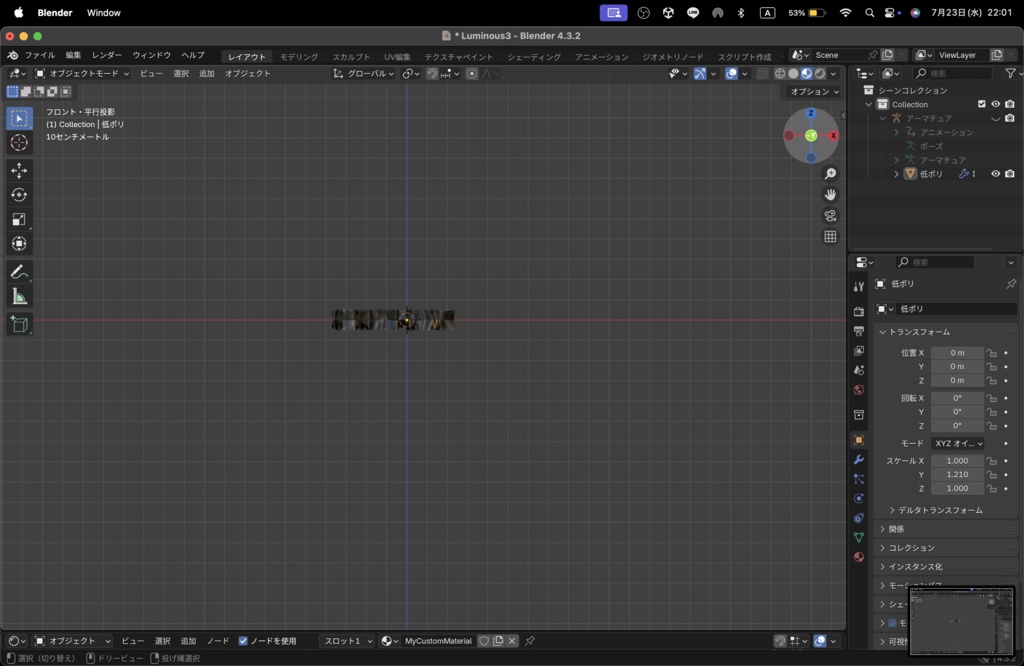Viewport: 1024px width, 666px height.
Task: Hide the 低ポリ object in outliner
Action: pyautogui.click(x=995, y=174)
